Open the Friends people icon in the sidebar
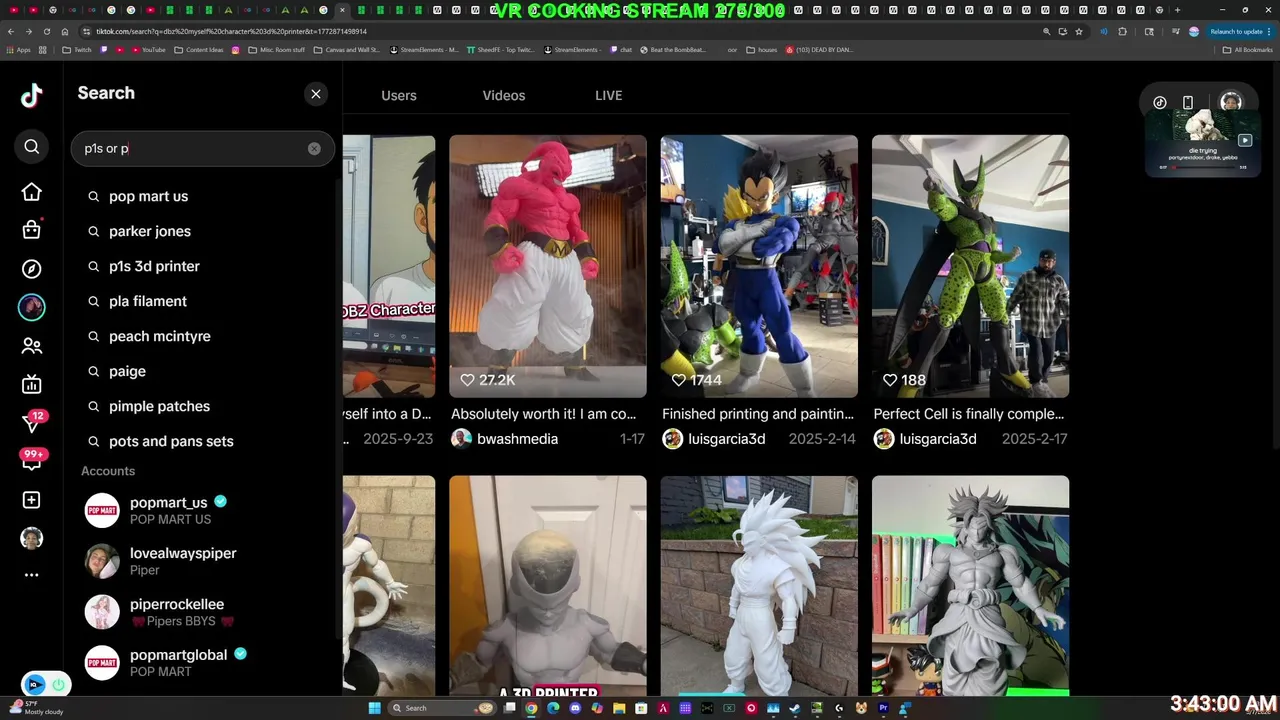 point(32,346)
